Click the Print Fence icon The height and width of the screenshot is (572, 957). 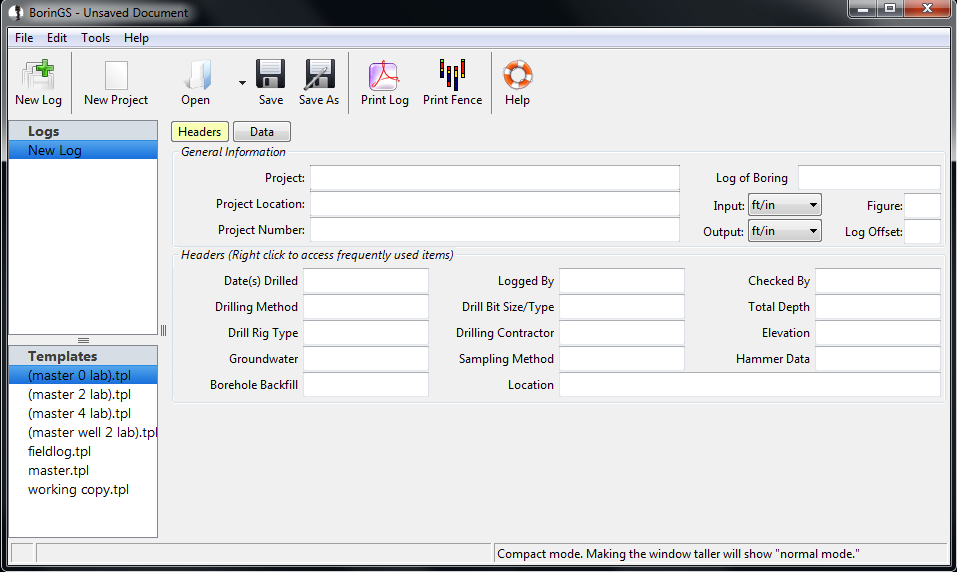coord(452,74)
